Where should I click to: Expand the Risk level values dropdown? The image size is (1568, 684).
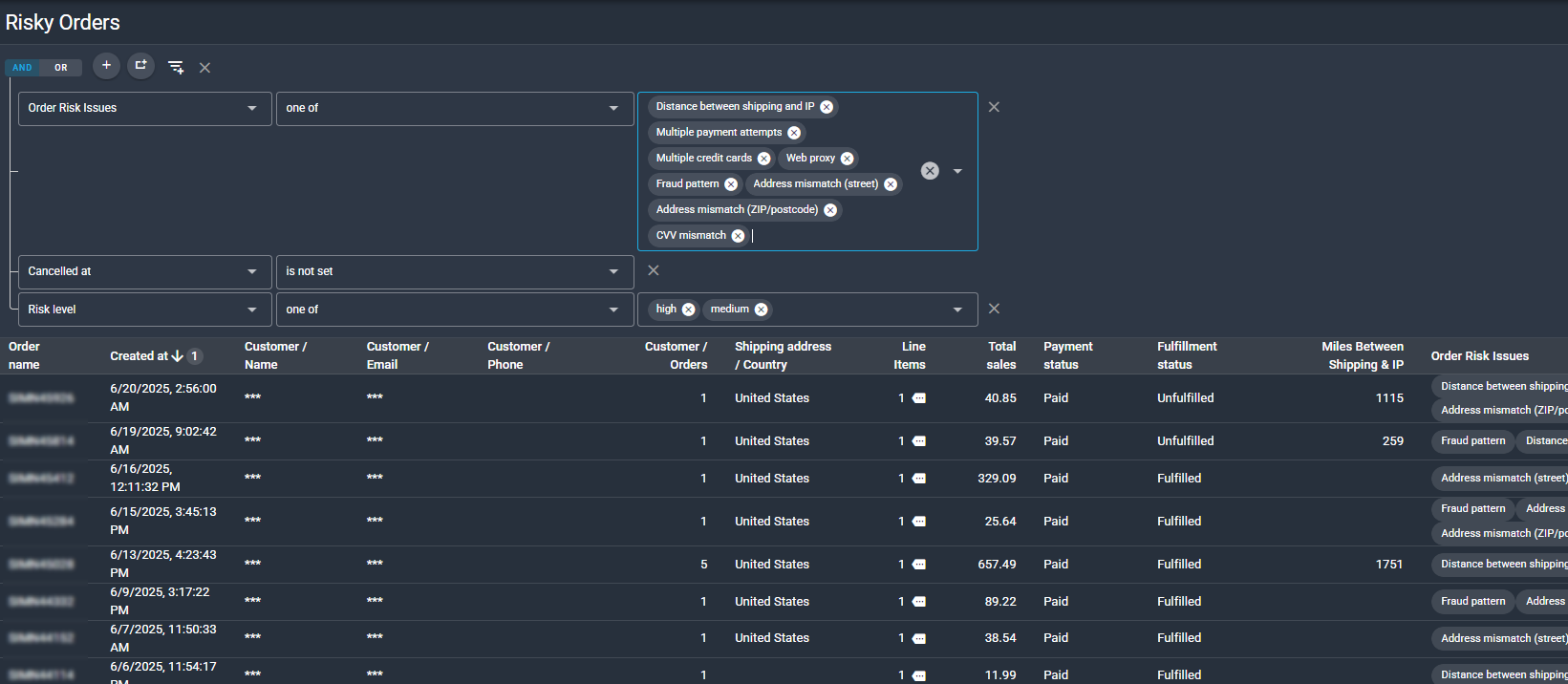[957, 310]
